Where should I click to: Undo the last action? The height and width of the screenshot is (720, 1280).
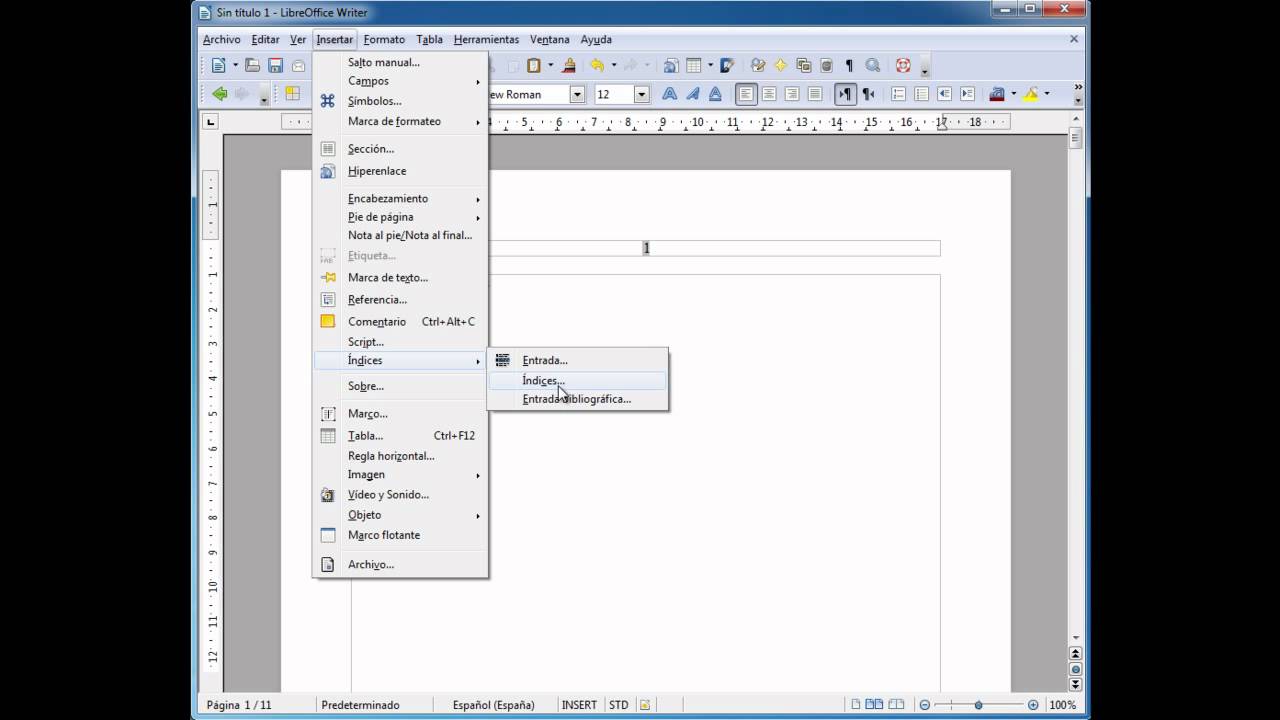tap(597, 66)
